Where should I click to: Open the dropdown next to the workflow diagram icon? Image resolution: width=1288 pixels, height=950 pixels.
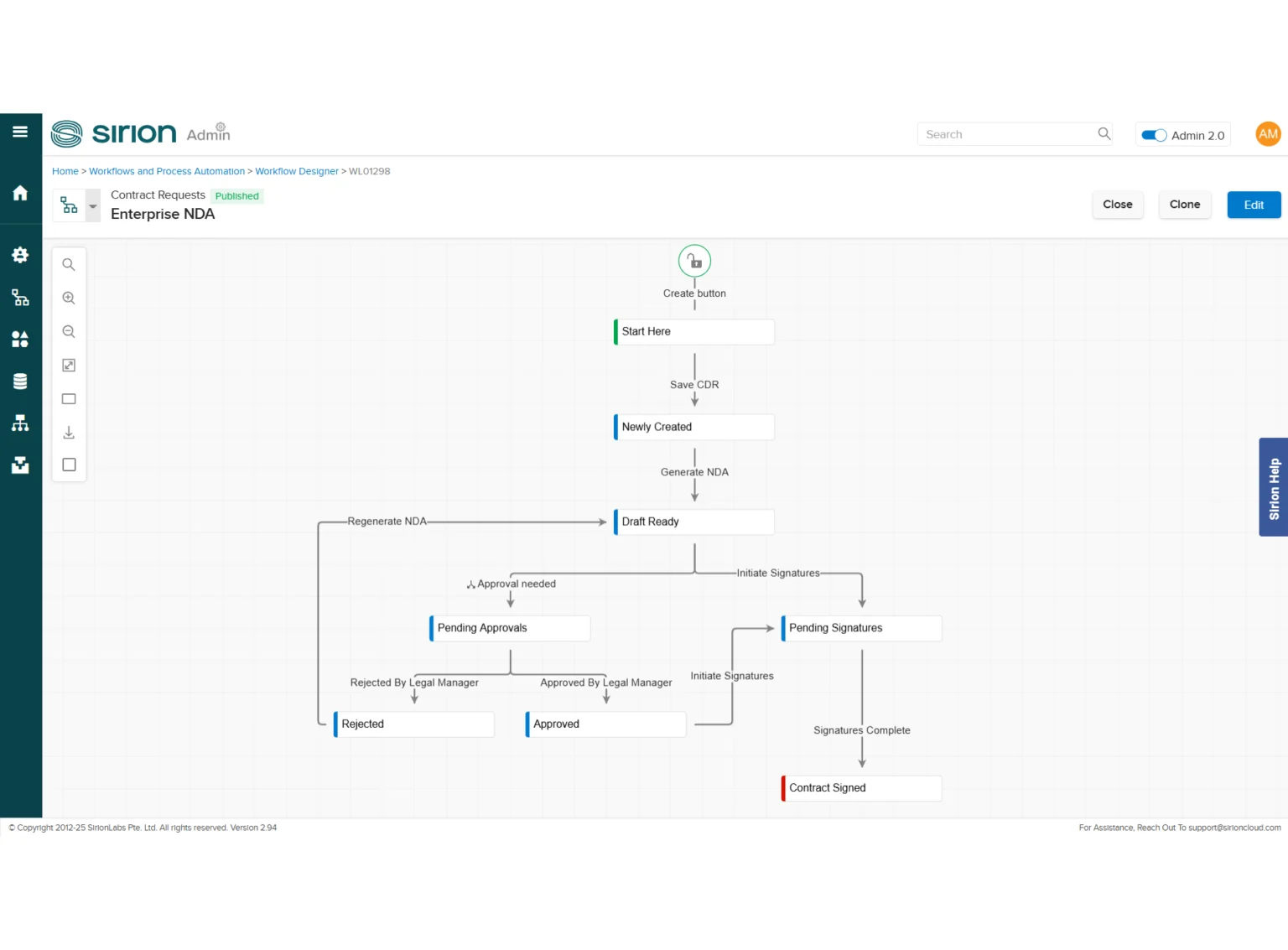(x=92, y=205)
